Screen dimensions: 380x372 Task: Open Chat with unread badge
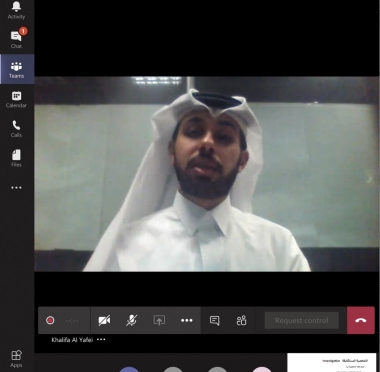[16, 39]
